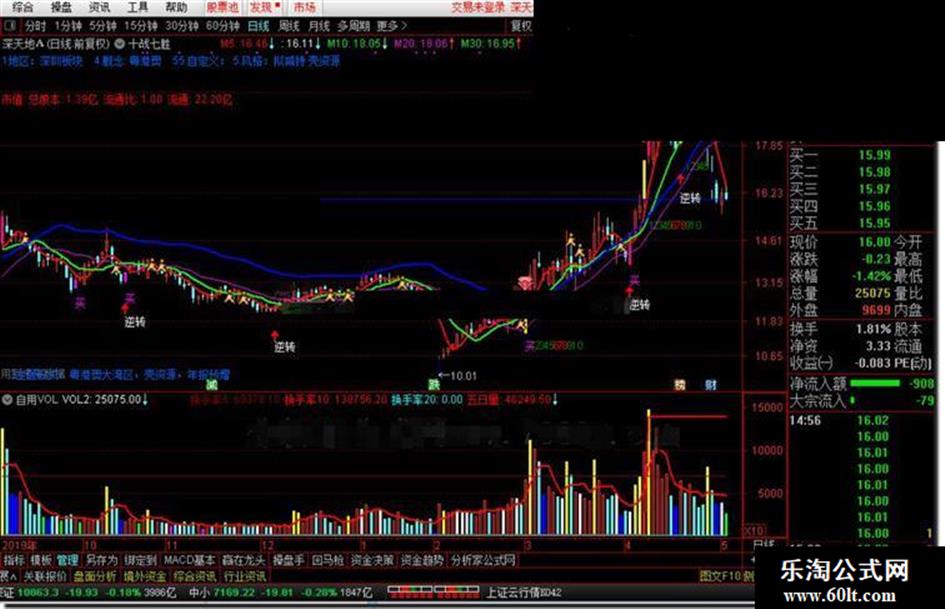The width and height of the screenshot is (945, 609).
Task: Open the 资讯 menu
Action: pos(99,7)
